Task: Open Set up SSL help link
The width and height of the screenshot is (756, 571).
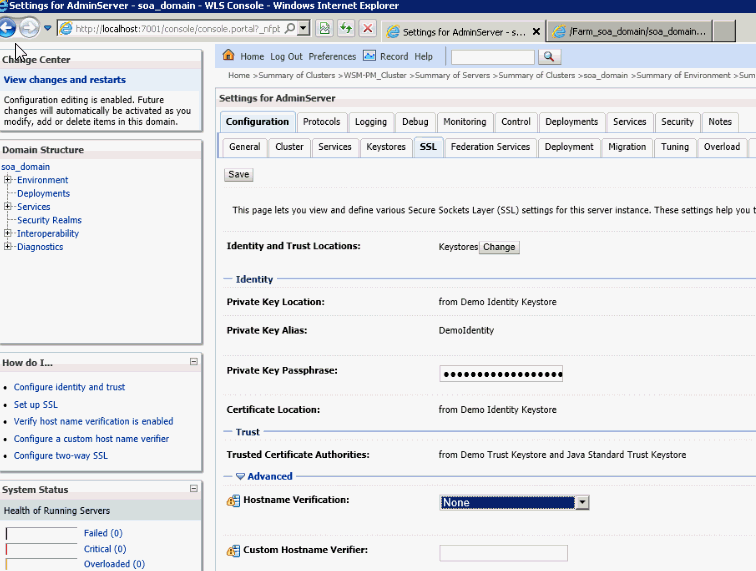Action: point(36,405)
